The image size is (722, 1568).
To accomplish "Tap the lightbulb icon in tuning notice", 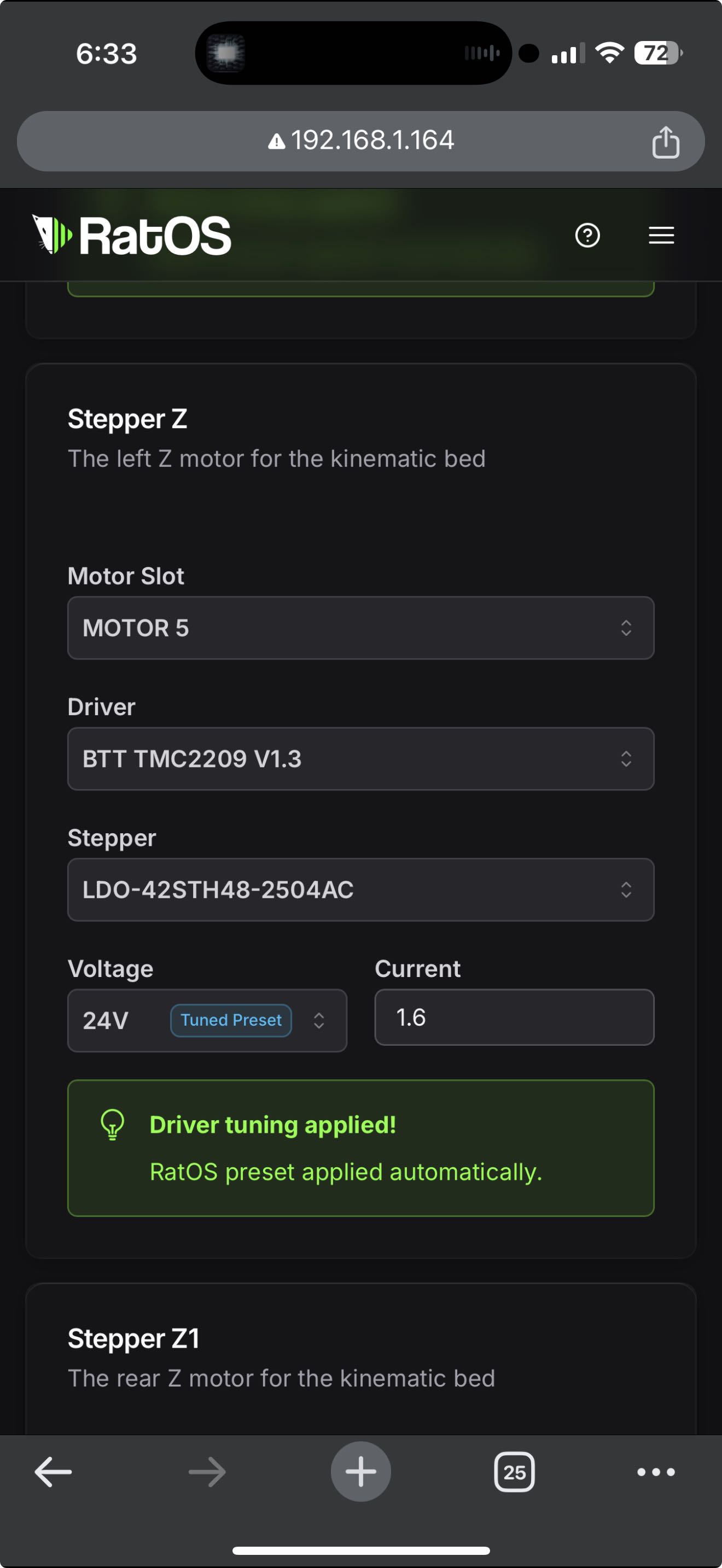I will pyautogui.click(x=113, y=1124).
